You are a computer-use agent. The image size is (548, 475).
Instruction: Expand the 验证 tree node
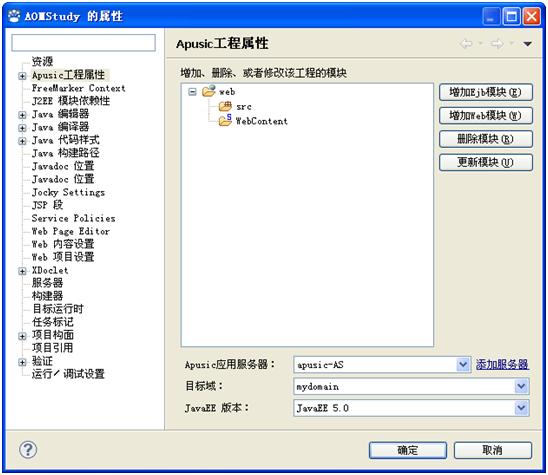coord(22,362)
